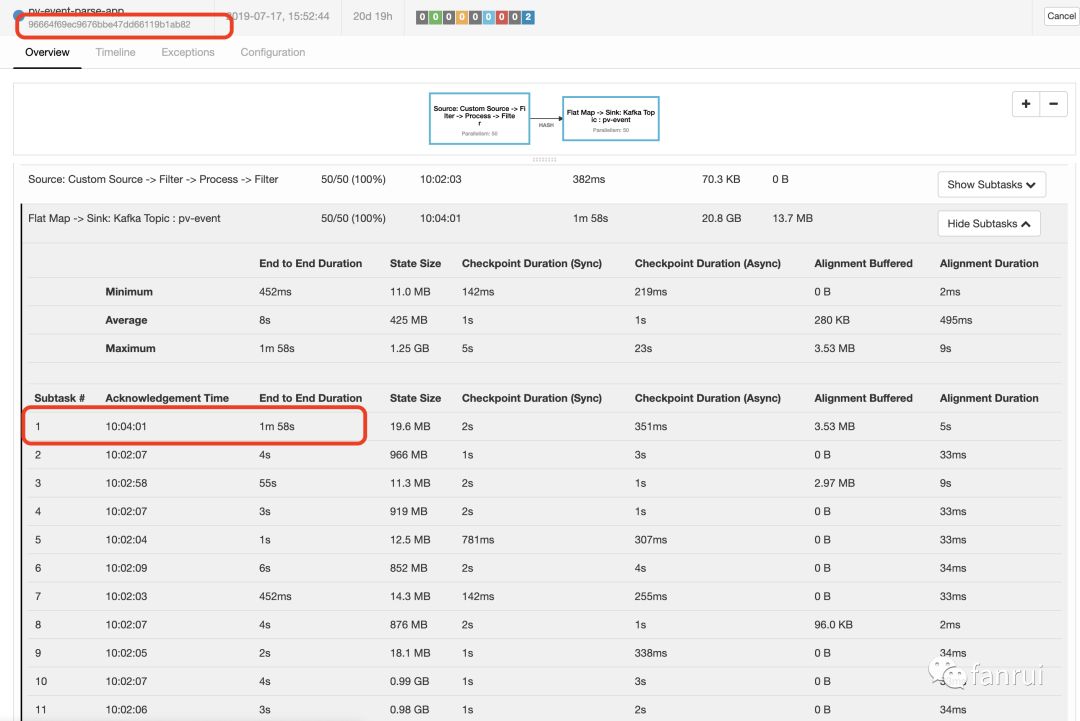
Task: Click maximum state size 1.25 GB
Action: 409,348
